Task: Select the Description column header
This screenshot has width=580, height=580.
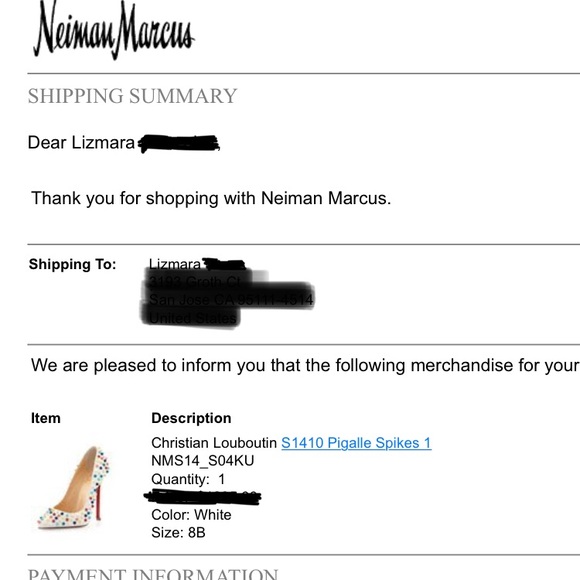Action: [x=191, y=418]
